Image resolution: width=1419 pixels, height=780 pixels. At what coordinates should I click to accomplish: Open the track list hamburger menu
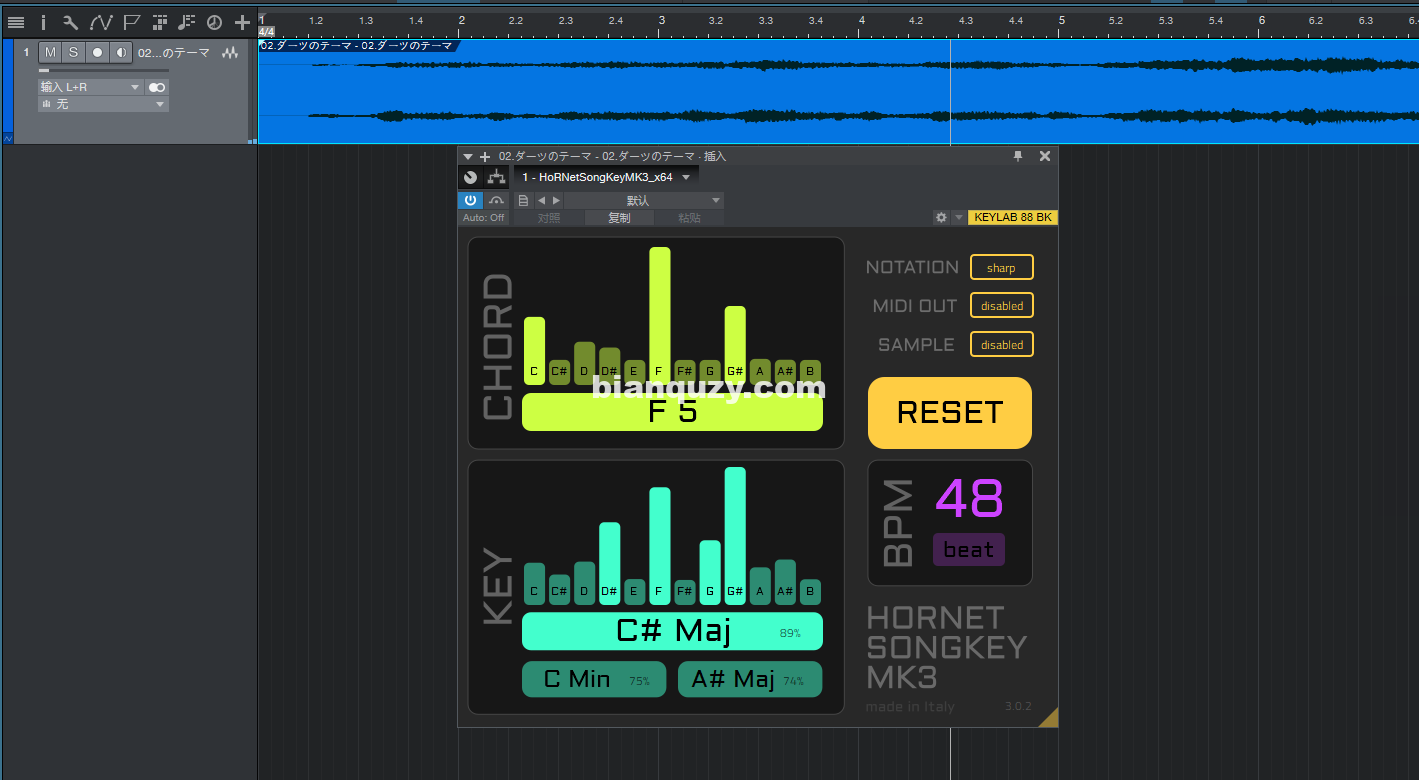point(15,21)
